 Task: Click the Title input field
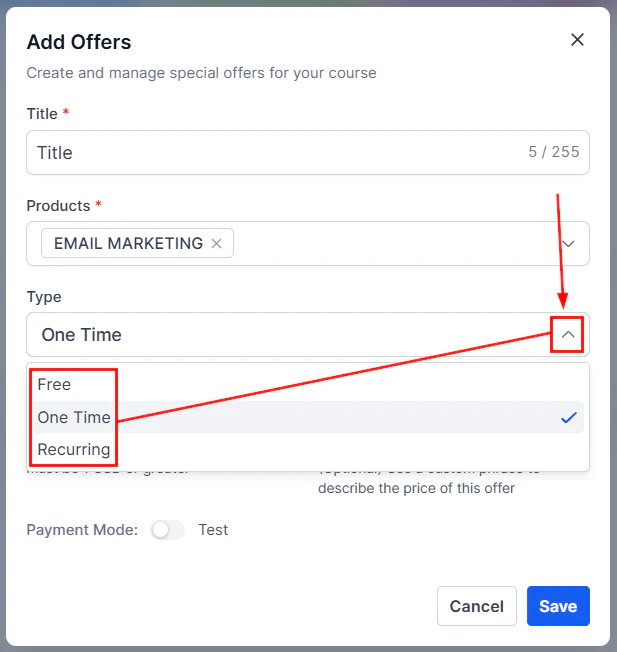[x=308, y=153]
